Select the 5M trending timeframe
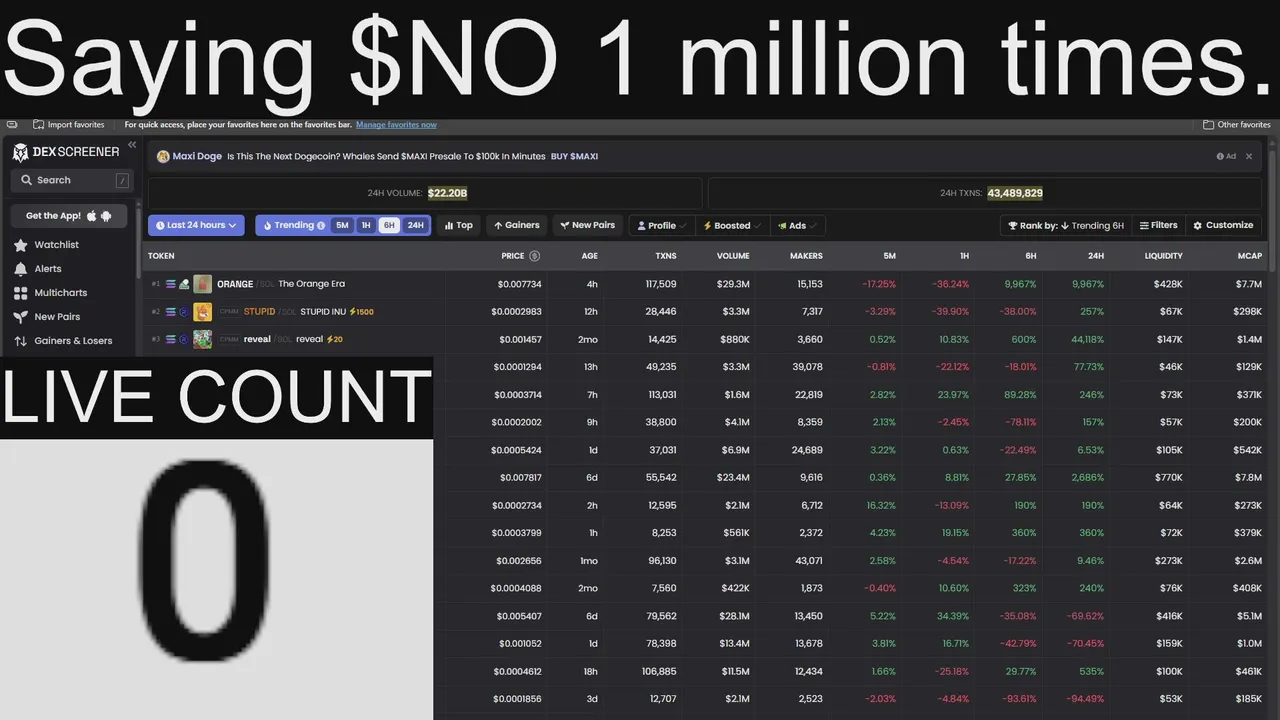This screenshot has width=1280, height=720. pyautogui.click(x=342, y=226)
